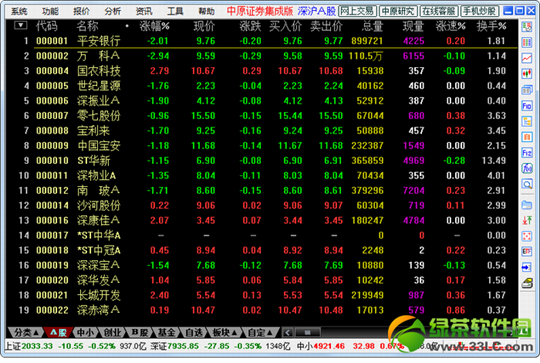
Task: Click the red trend line chart sidebar icon
Action: tap(527, 58)
